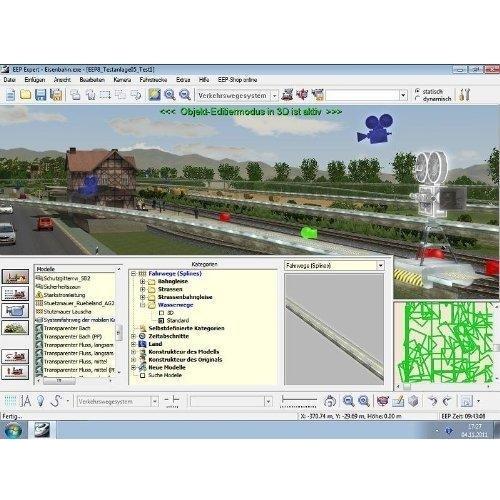Click the zoom in magnifier in top toolbar
Viewport: 500px width, 500px height.
coord(170,95)
